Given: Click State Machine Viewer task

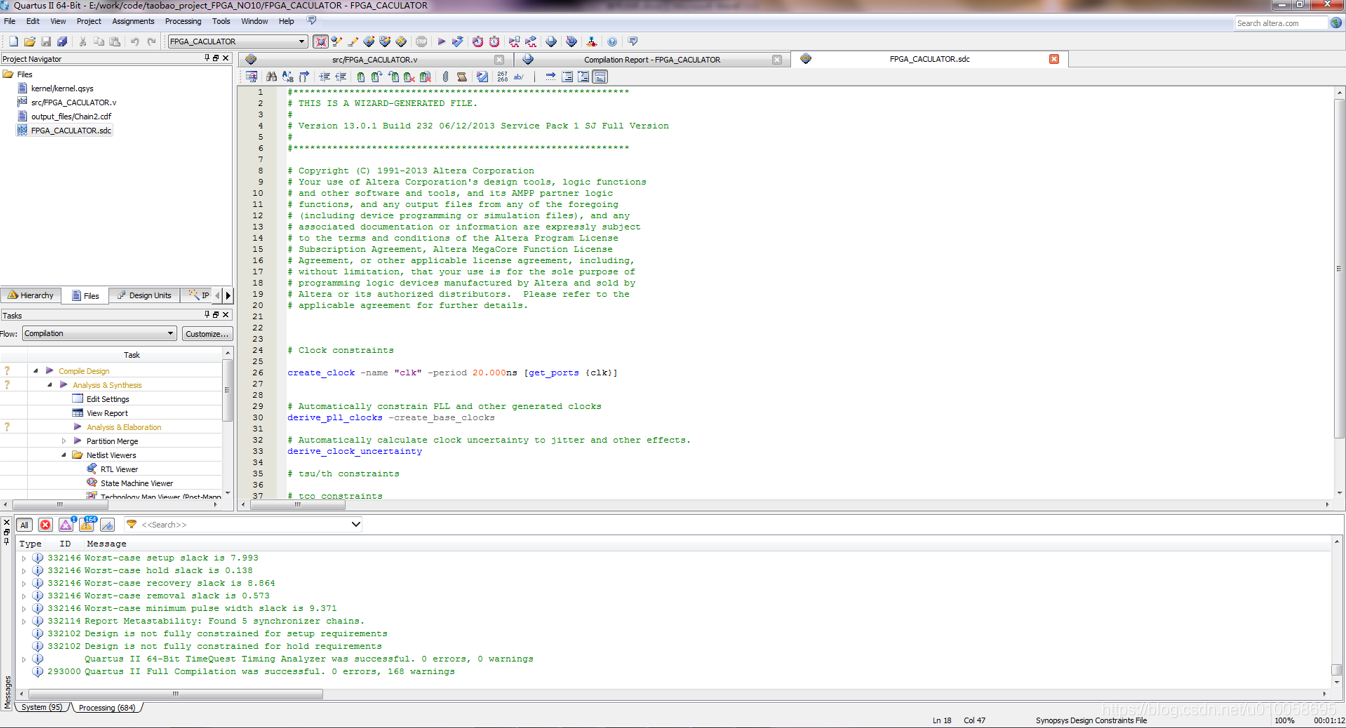Looking at the screenshot, I should [x=136, y=483].
